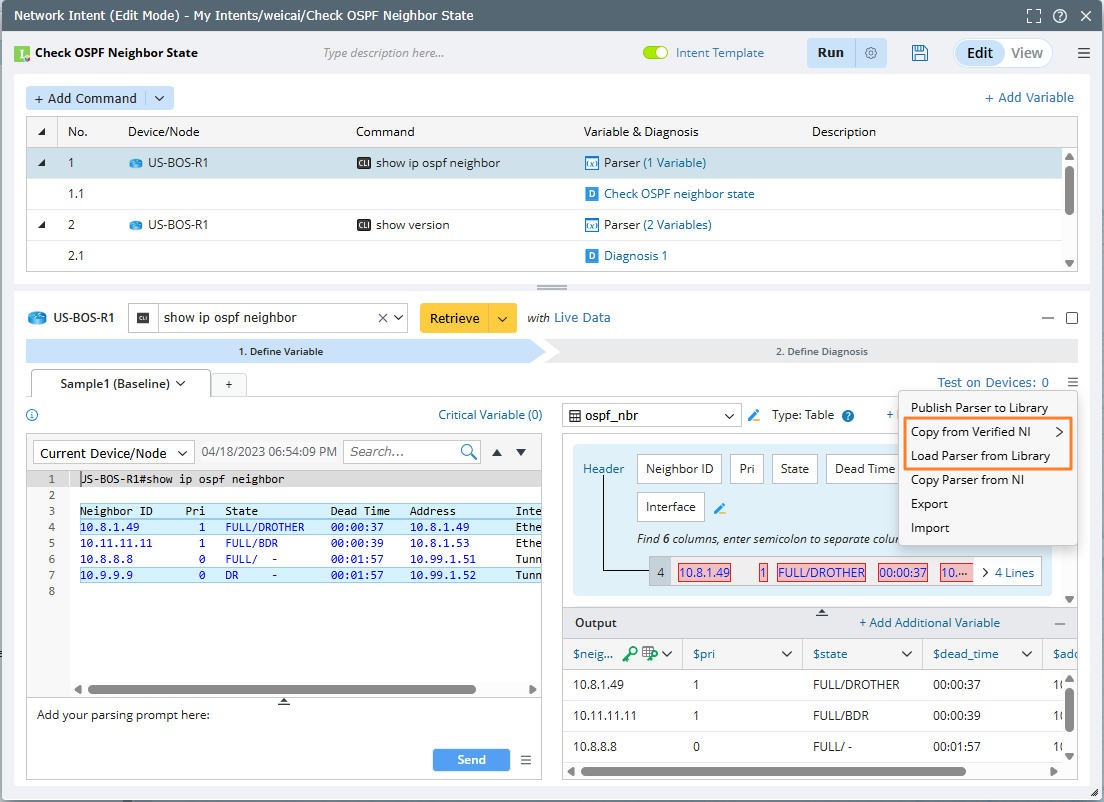Screen dimensions: 1104x802
Task: Click the help question icon in title bar
Action: click(x=1060, y=16)
